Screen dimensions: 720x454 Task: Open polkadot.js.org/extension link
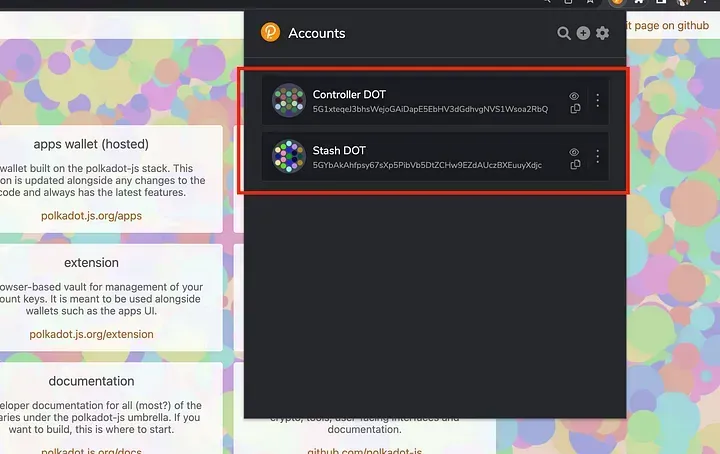(x=91, y=334)
